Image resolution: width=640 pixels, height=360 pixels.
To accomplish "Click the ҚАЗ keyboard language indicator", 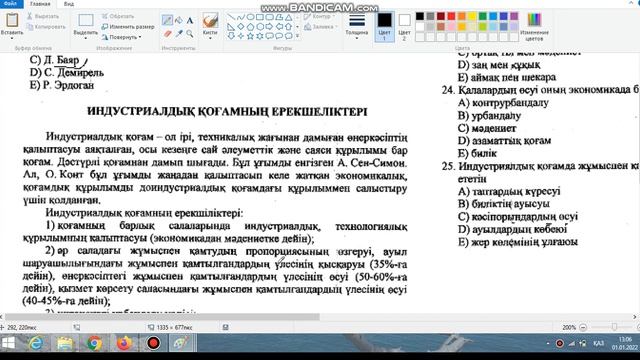I will tap(598, 343).
